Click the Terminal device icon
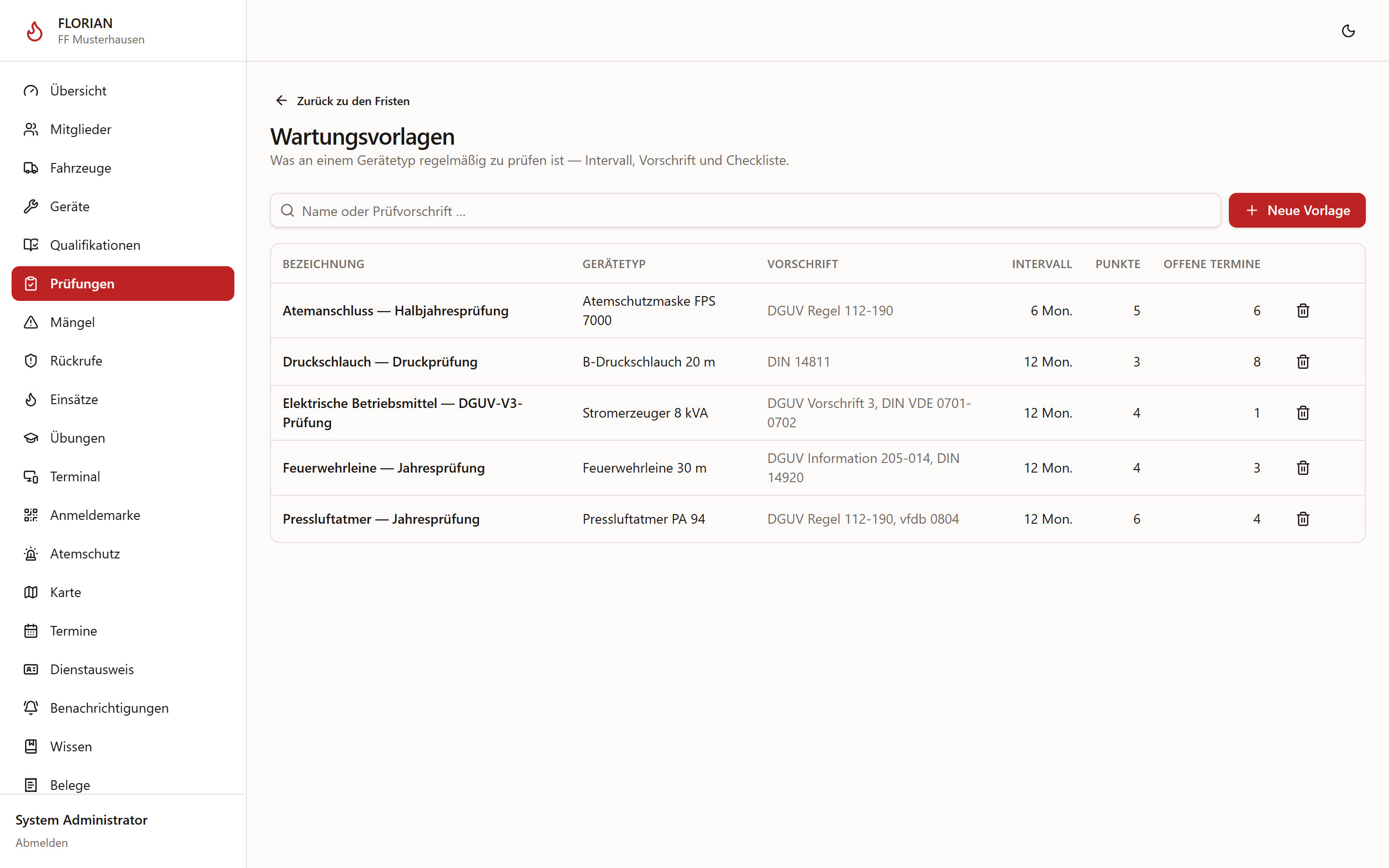1389x868 pixels. [31, 476]
